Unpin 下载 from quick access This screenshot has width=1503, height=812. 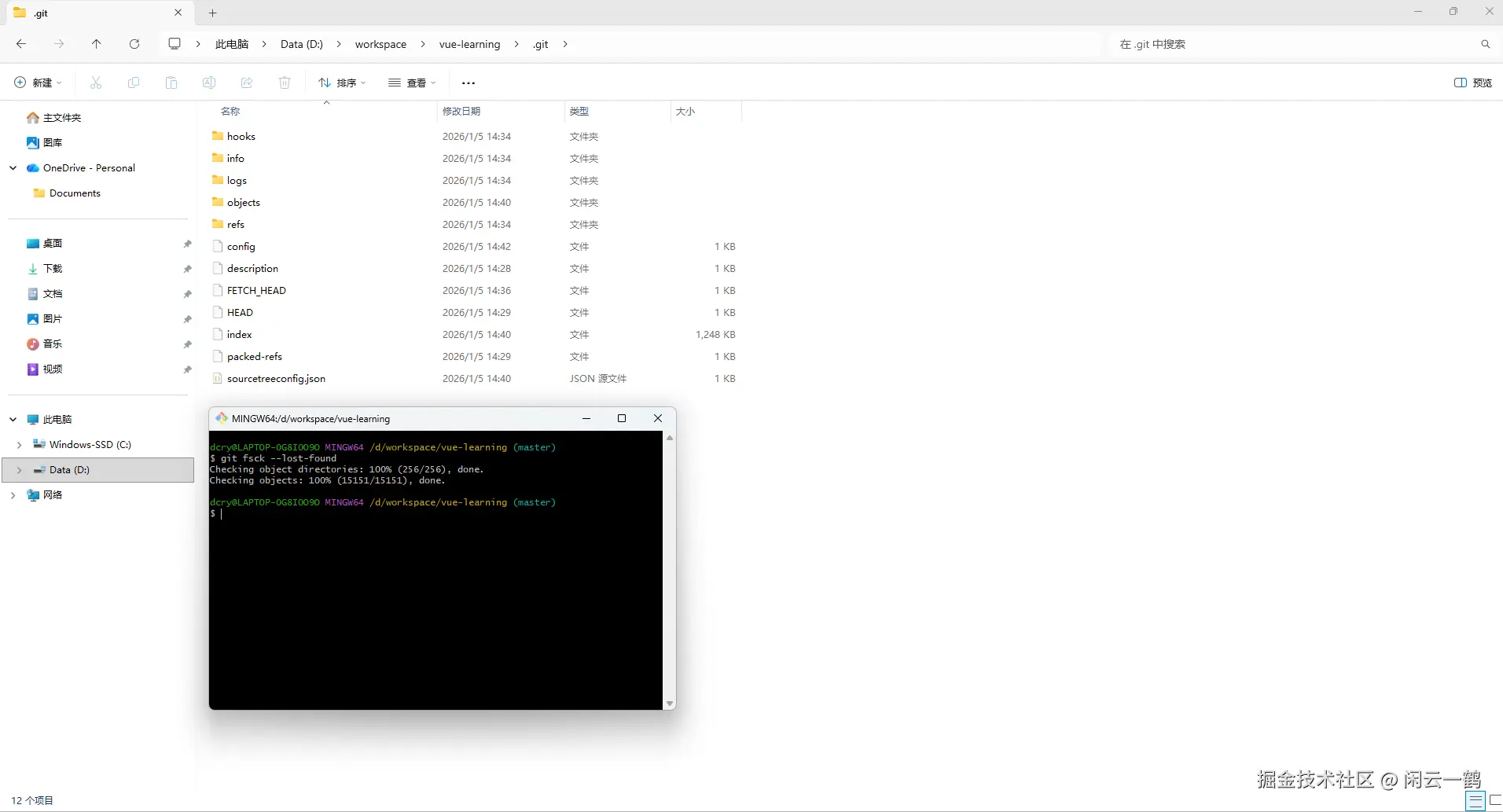pos(187,269)
